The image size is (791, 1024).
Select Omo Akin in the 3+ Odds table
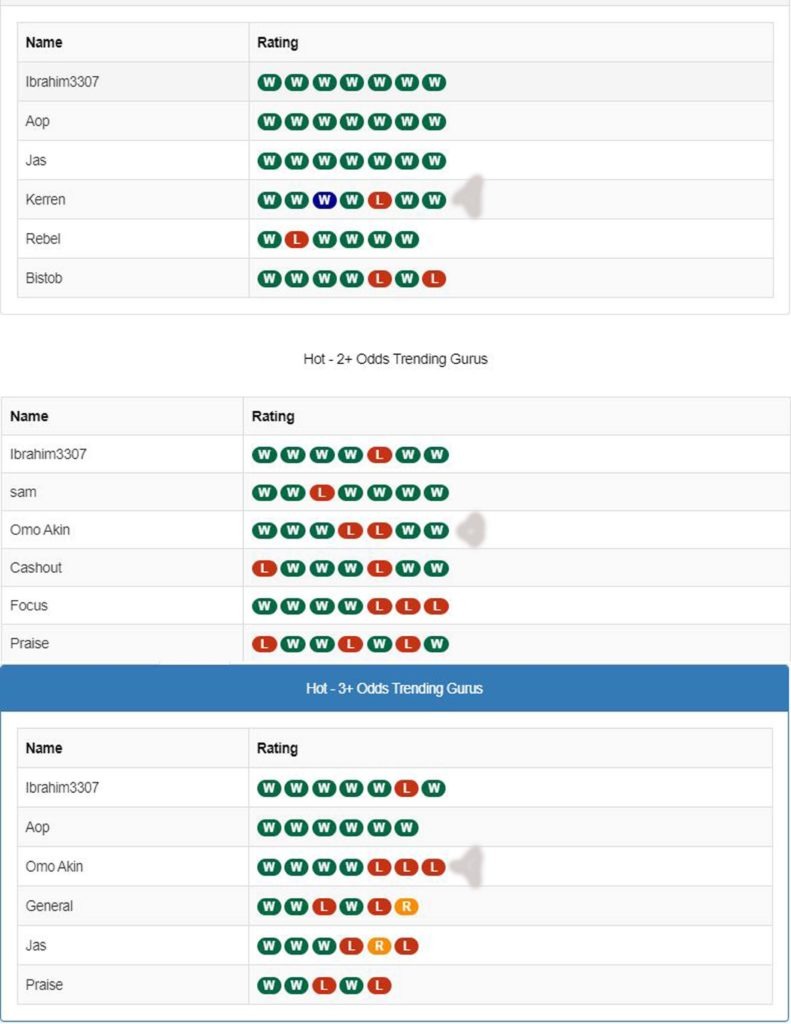[x=54, y=867]
